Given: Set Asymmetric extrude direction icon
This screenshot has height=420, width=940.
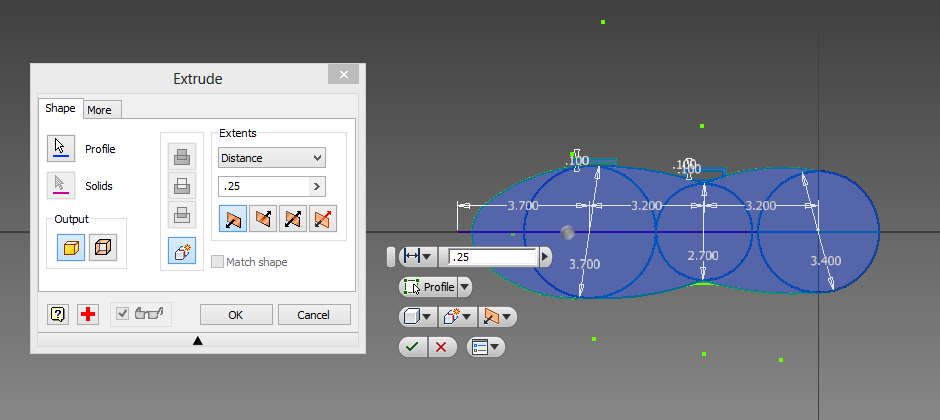Looking at the screenshot, I should 323,218.
